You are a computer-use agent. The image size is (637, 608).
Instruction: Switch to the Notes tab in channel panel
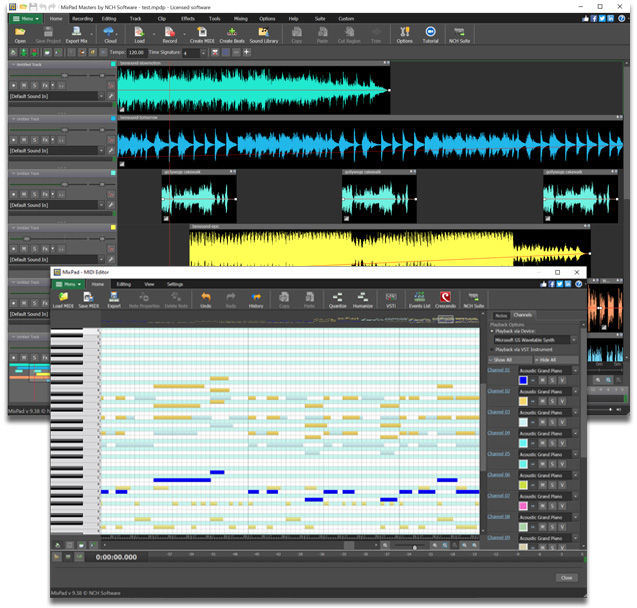point(501,316)
